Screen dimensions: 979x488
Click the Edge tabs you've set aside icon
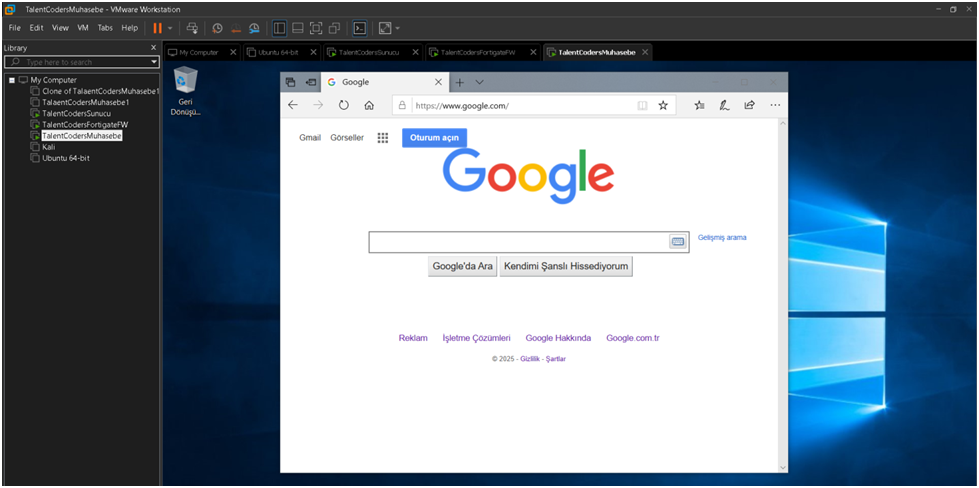coord(290,82)
